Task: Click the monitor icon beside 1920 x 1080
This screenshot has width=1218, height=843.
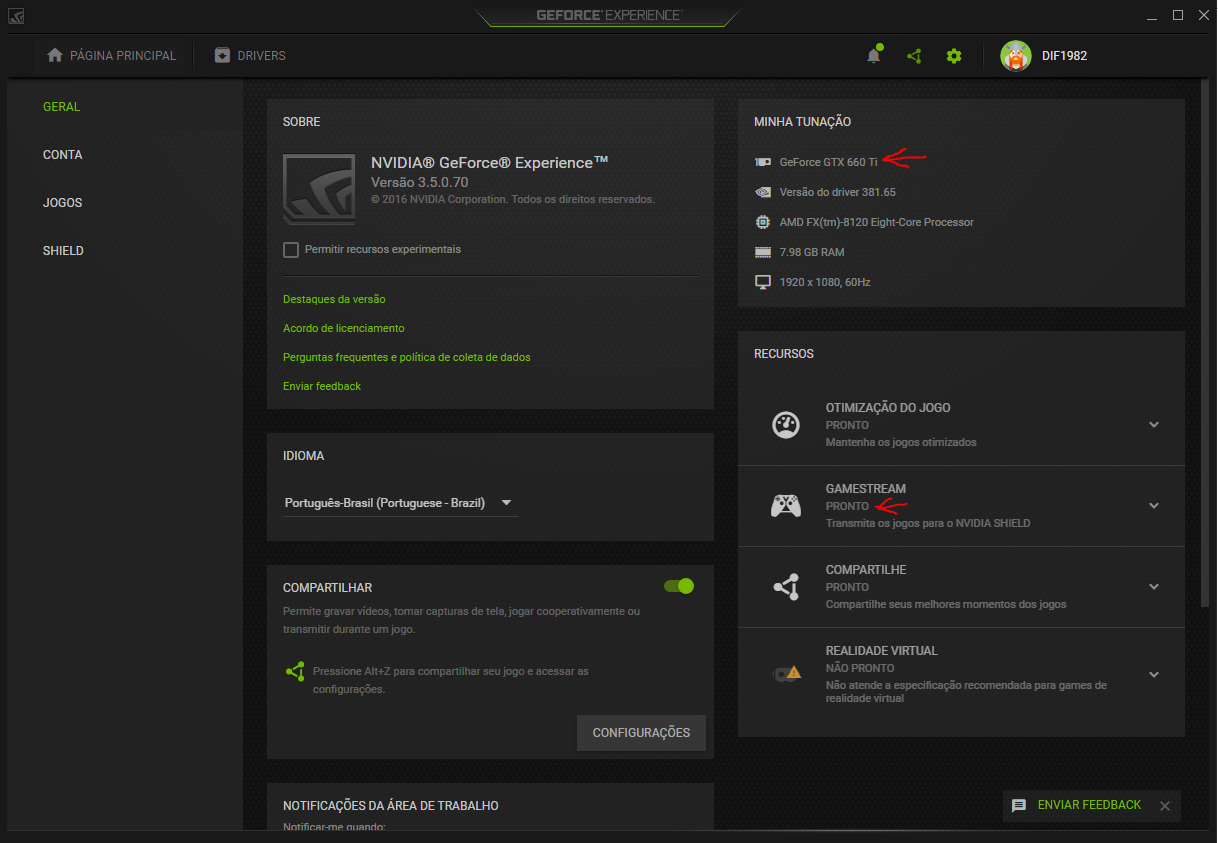Action: 762,282
